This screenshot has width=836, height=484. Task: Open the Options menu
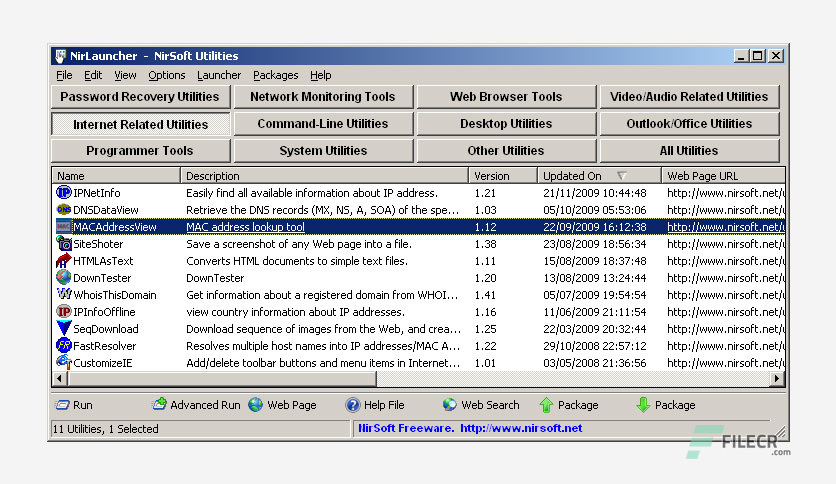click(x=166, y=75)
